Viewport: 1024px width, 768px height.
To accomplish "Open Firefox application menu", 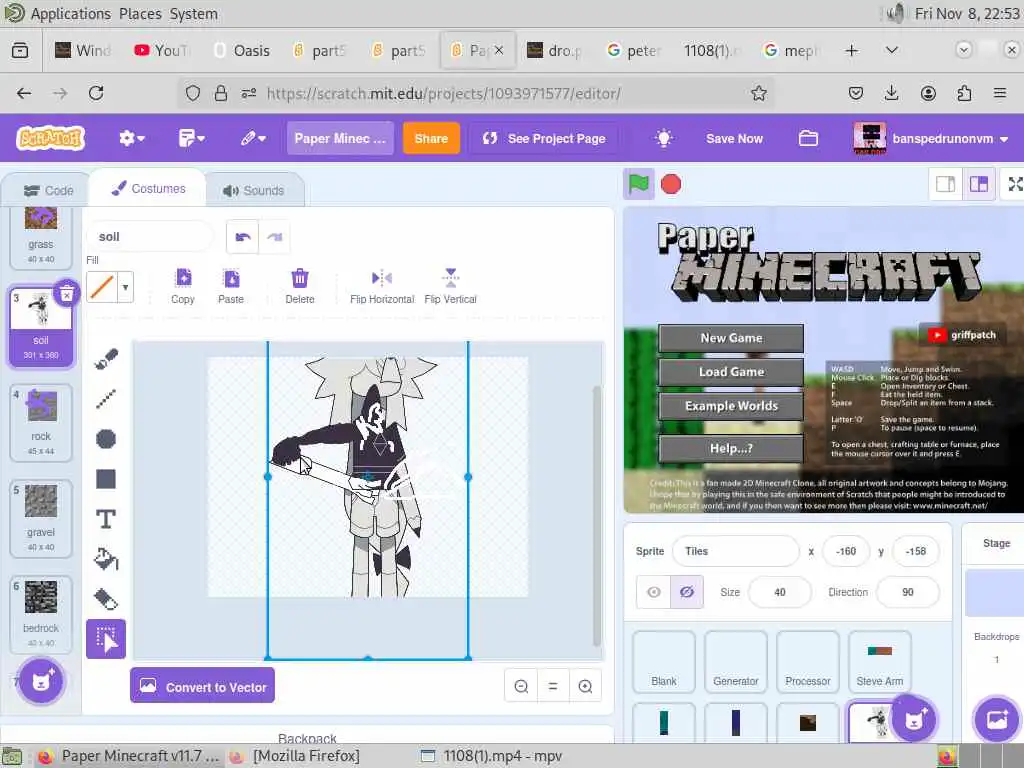I will coord(999,93).
